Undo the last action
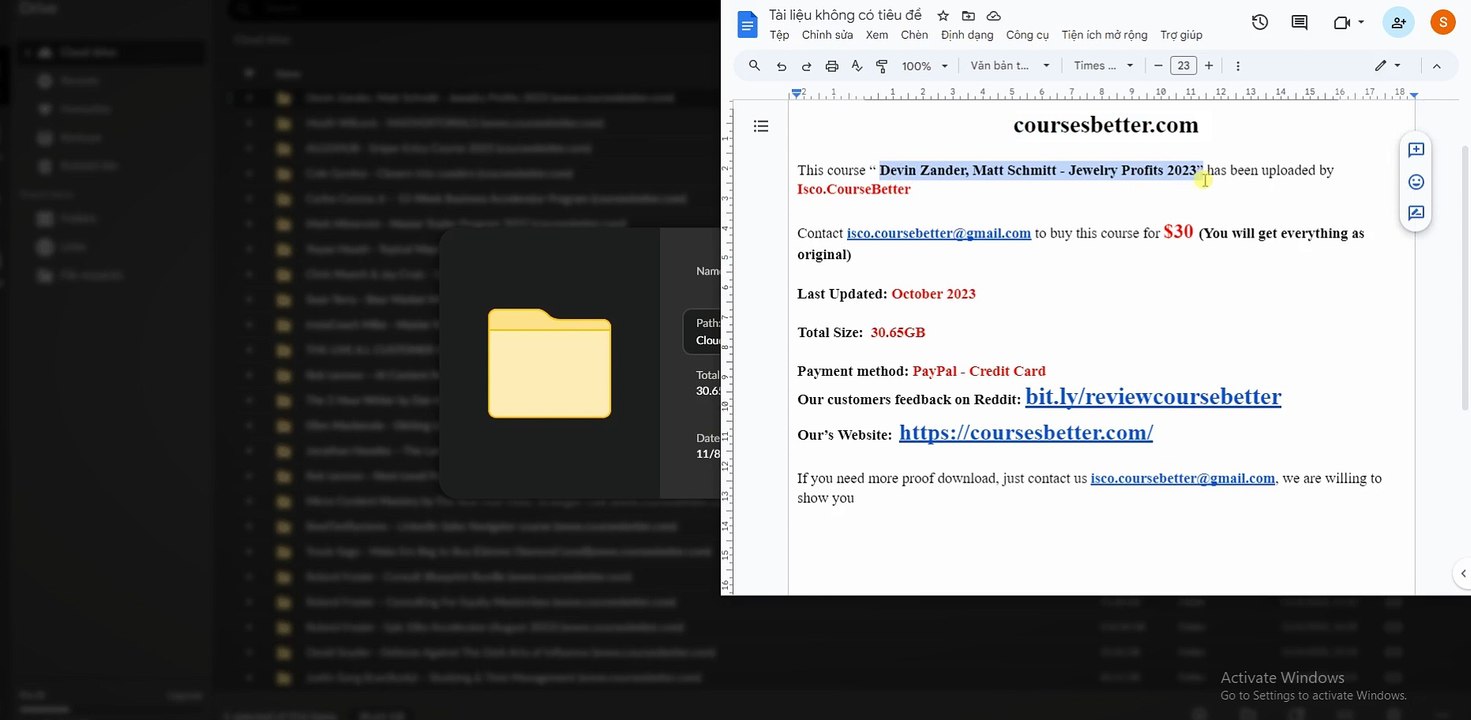This screenshot has height=720, width=1471. 781,66
